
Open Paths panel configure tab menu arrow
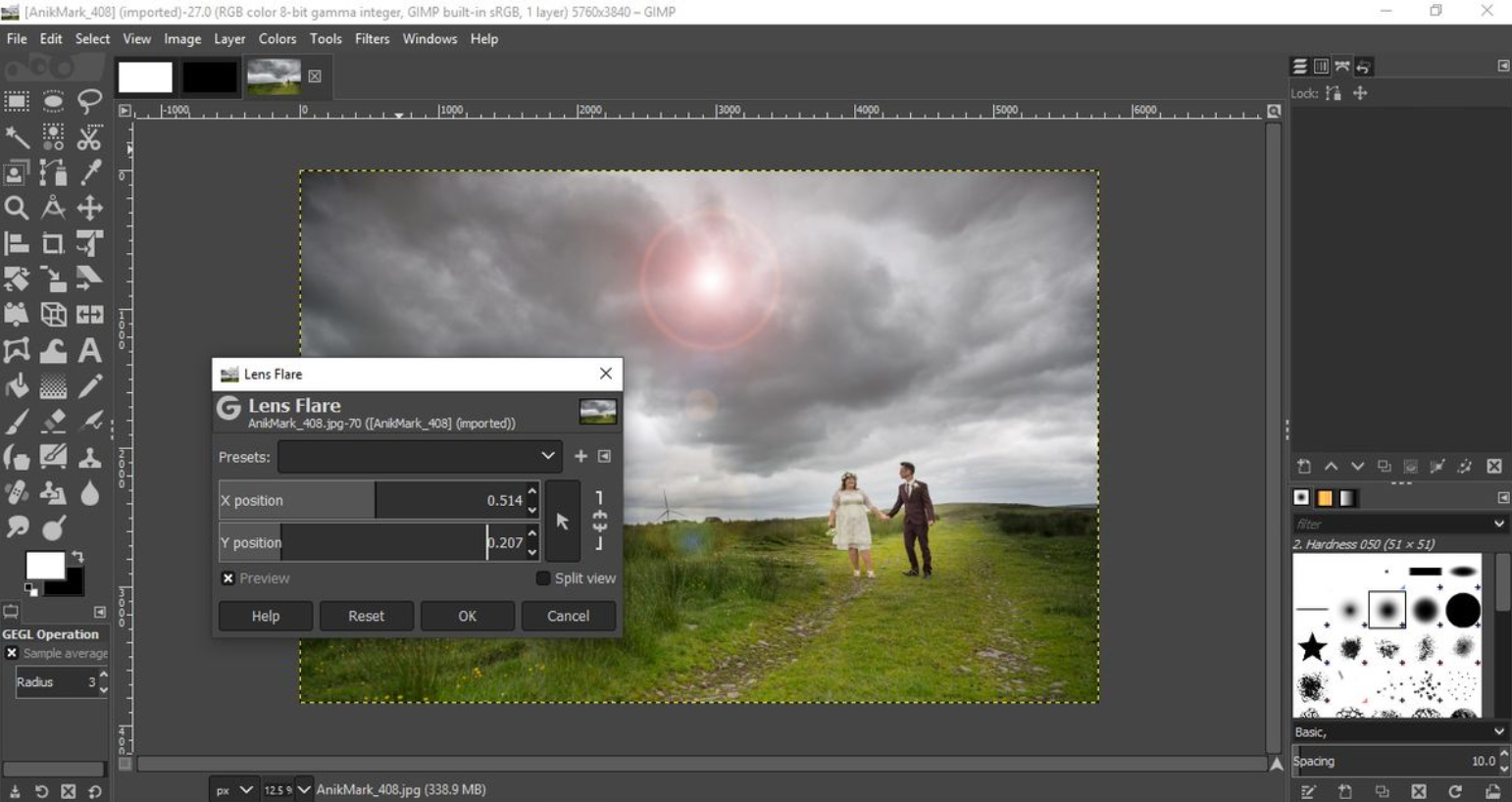(x=1503, y=66)
